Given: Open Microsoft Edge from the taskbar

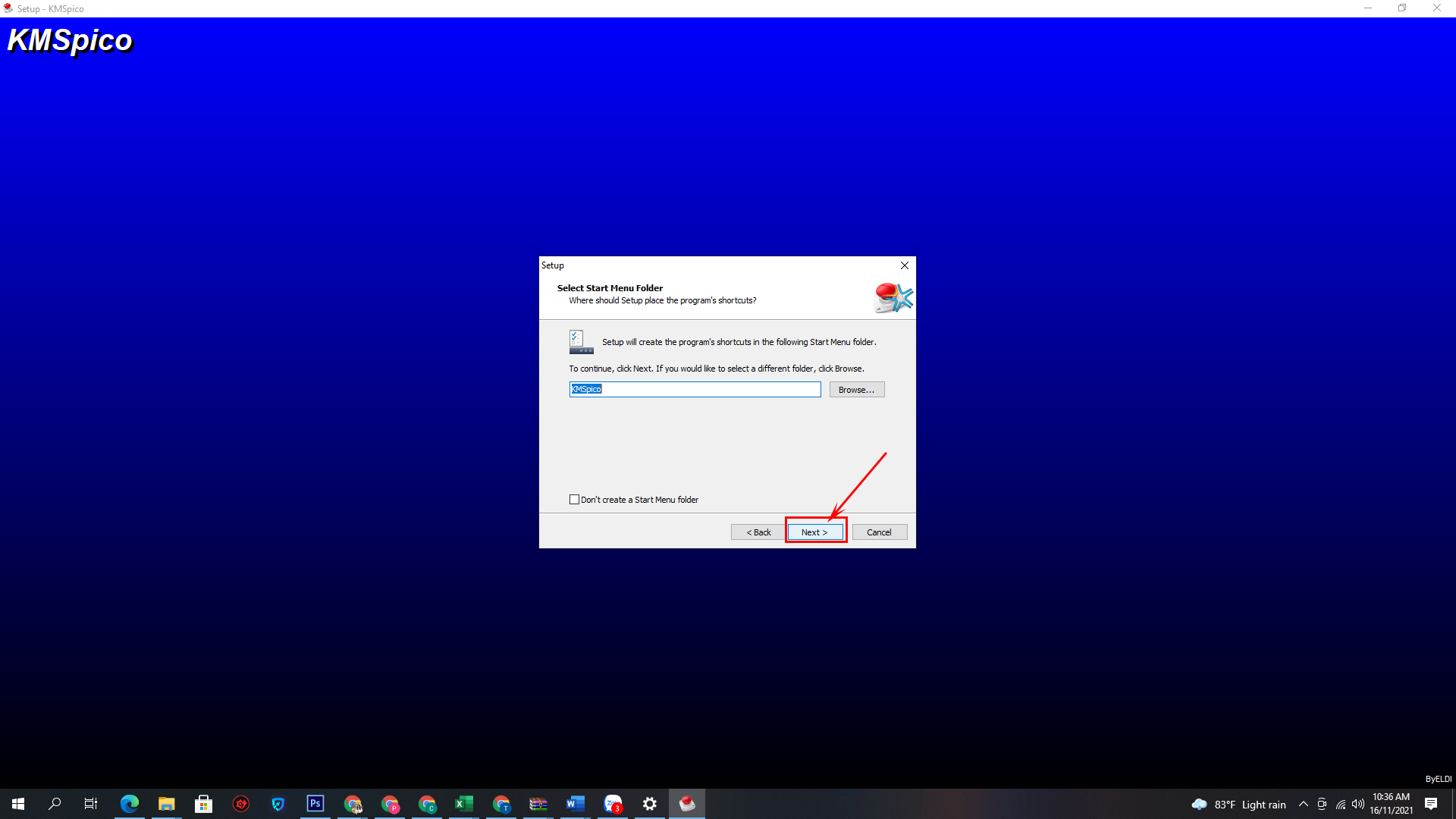Looking at the screenshot, I should (x=129, y=804).
